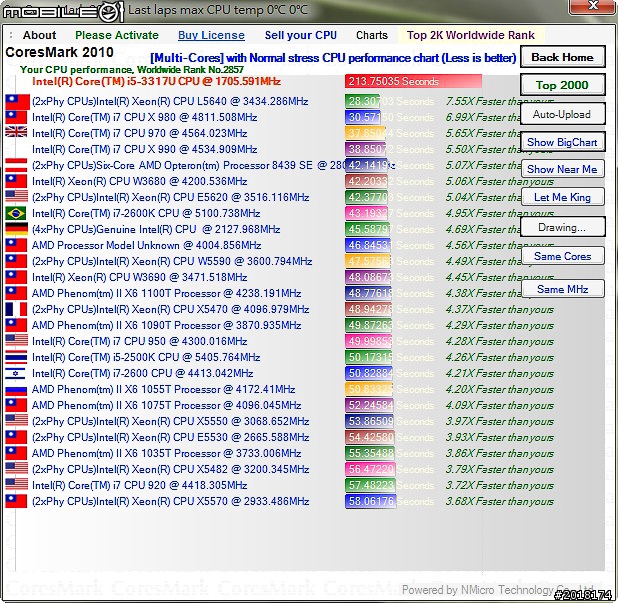Click the CoresMark 2010 heading
The image size is (618, 603).
point(60,52)
